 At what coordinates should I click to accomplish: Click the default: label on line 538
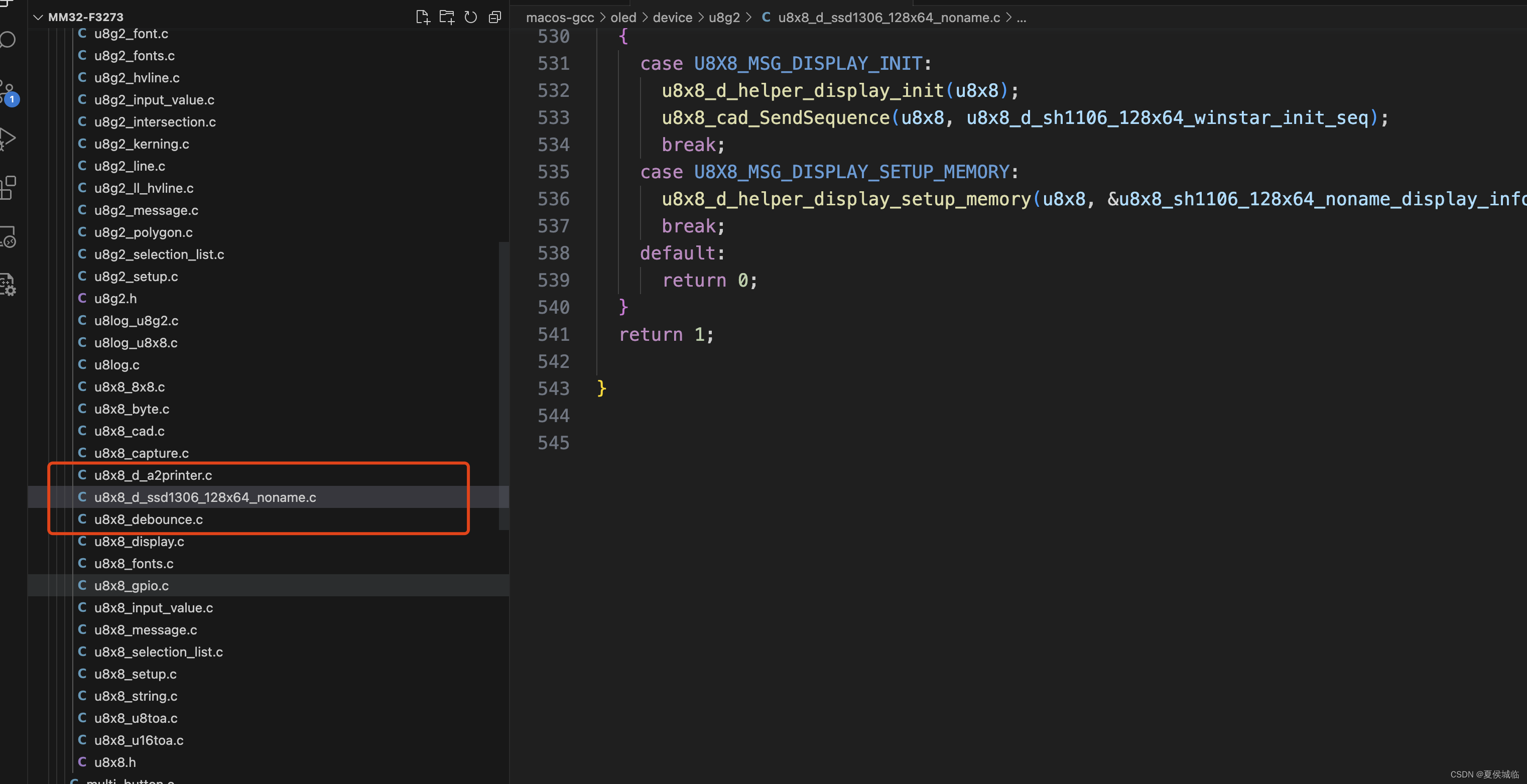682,253
